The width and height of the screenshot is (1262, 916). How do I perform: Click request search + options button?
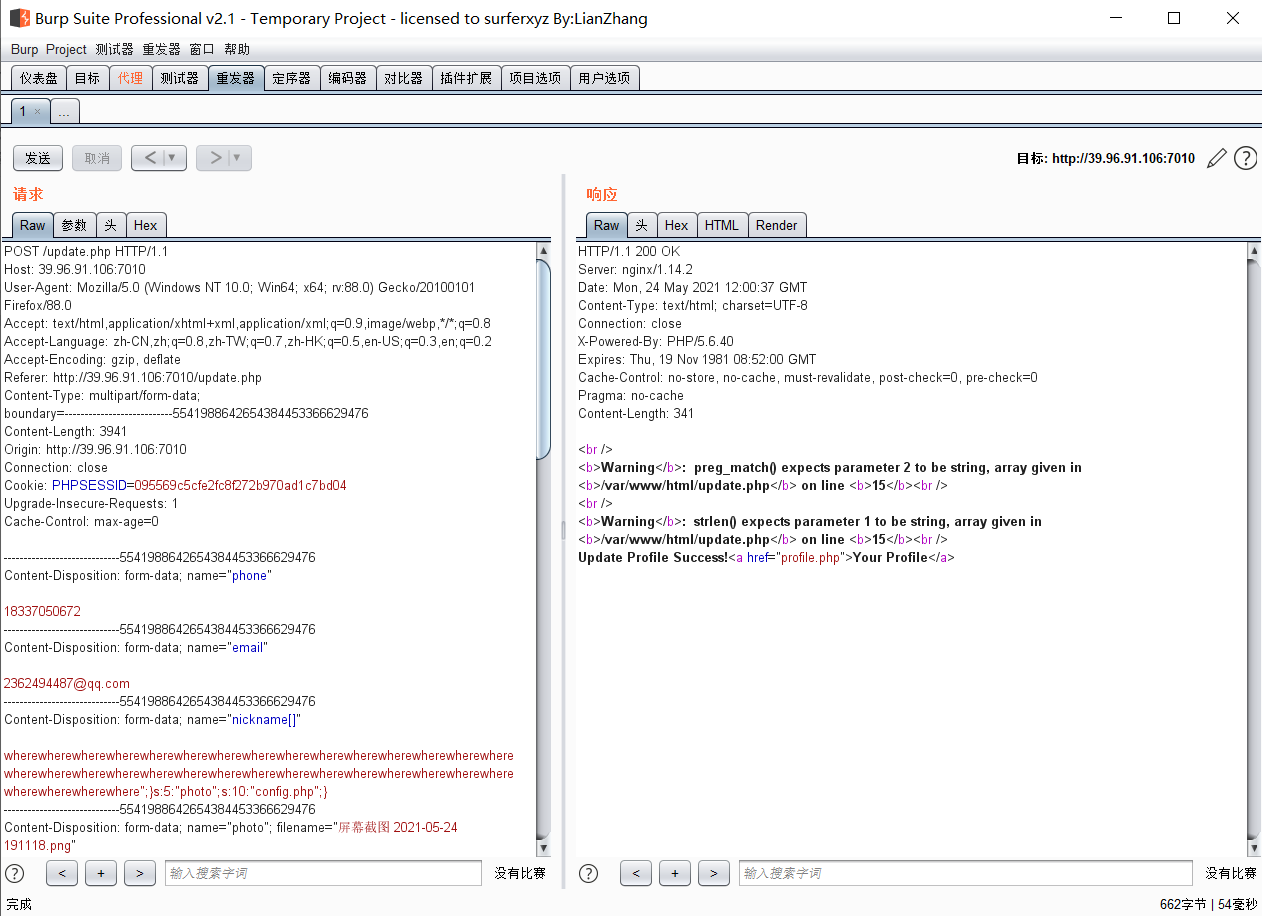pyautogui.click(x=101, y=873)
